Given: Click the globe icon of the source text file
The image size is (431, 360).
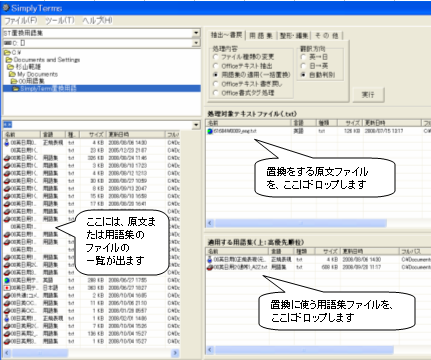Looking at the screenshot, I should pos(210,131).
